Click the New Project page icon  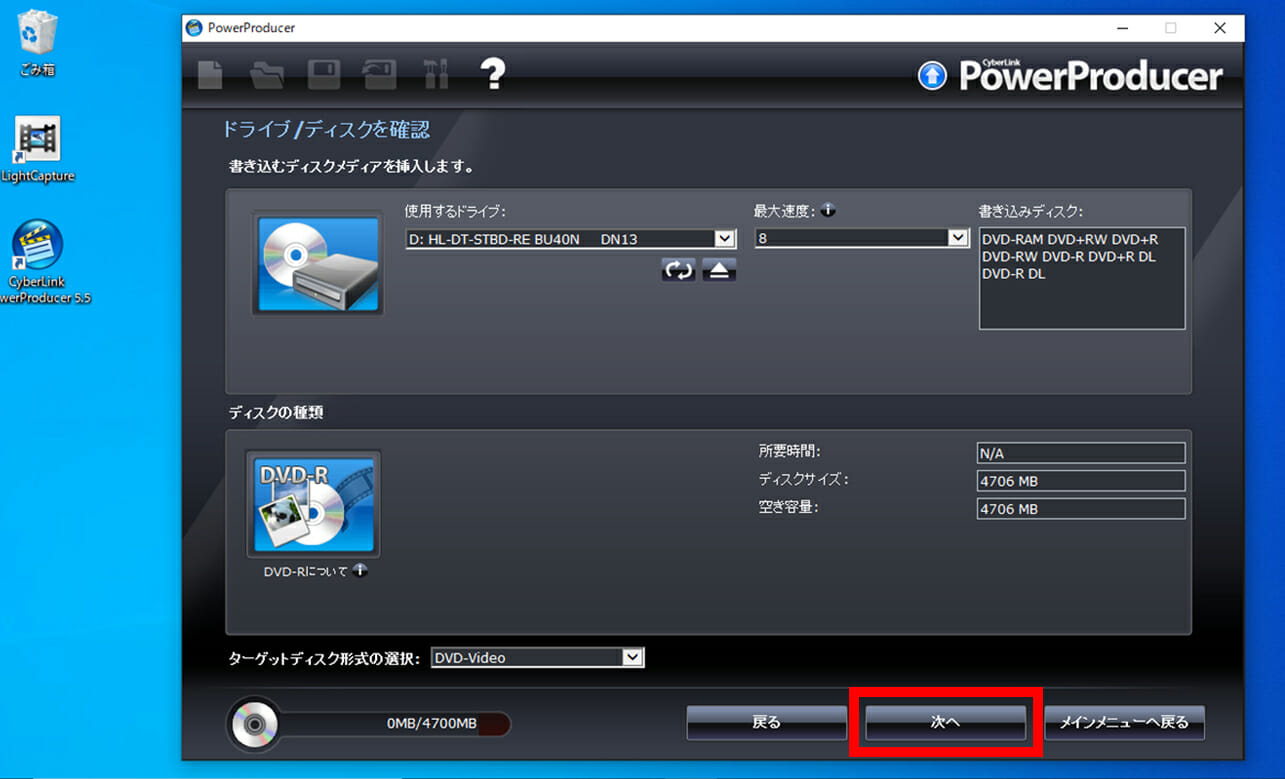click(x=210, y=74)
